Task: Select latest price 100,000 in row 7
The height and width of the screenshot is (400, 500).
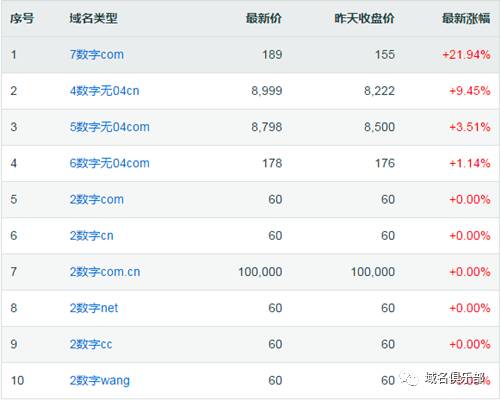Action: [x=260, y=272]
